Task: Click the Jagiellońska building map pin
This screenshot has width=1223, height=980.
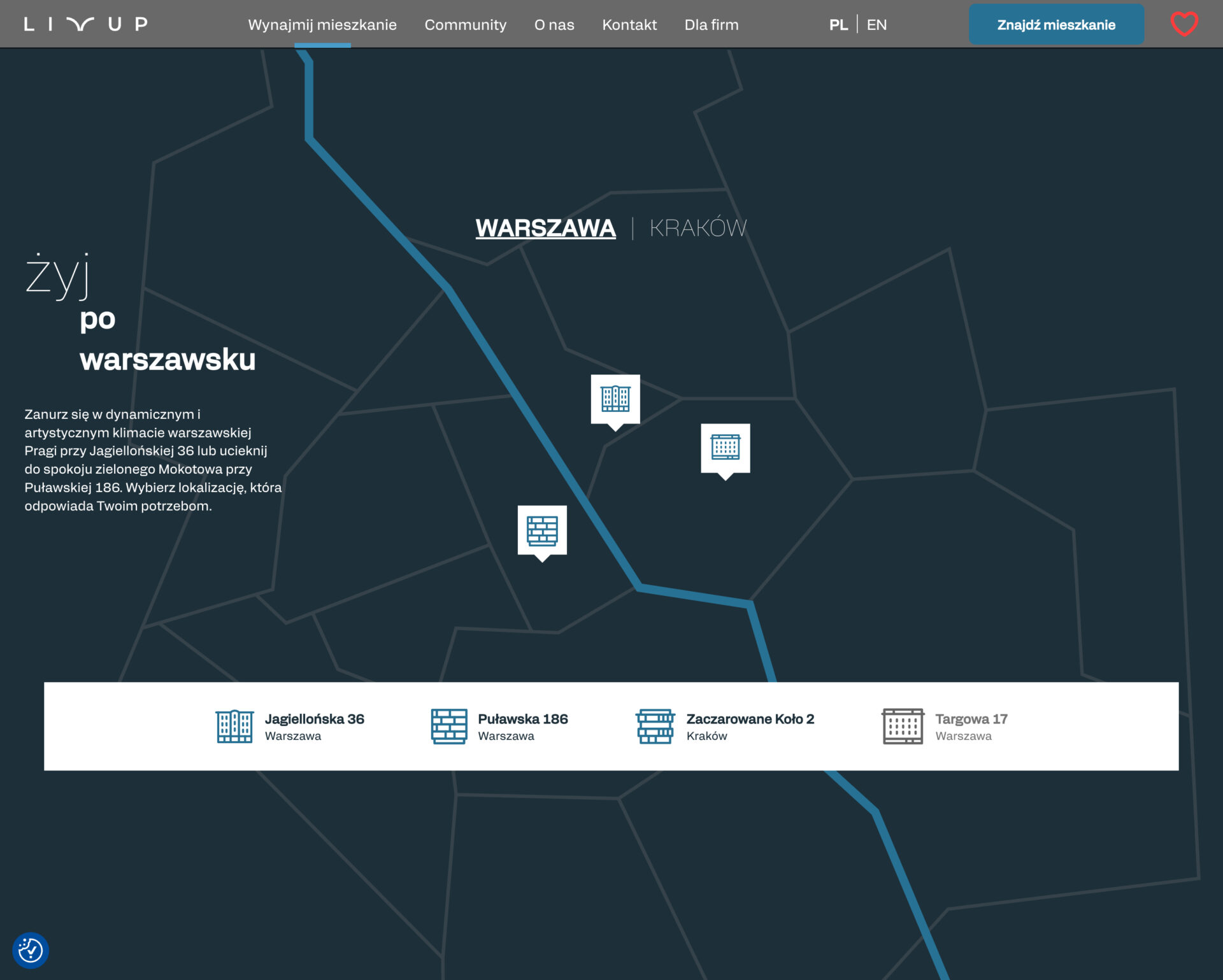Action: pyautogui.click(x=615, y=399)
